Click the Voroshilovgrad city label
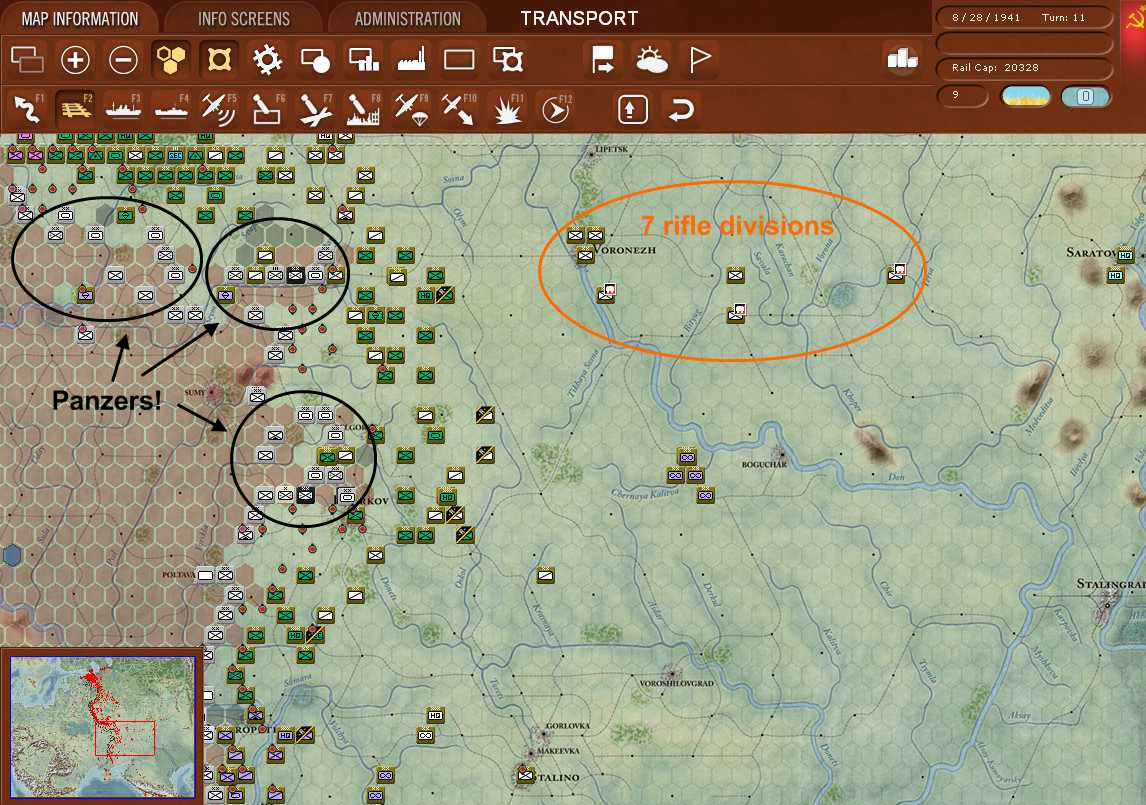 pos(676,684)
